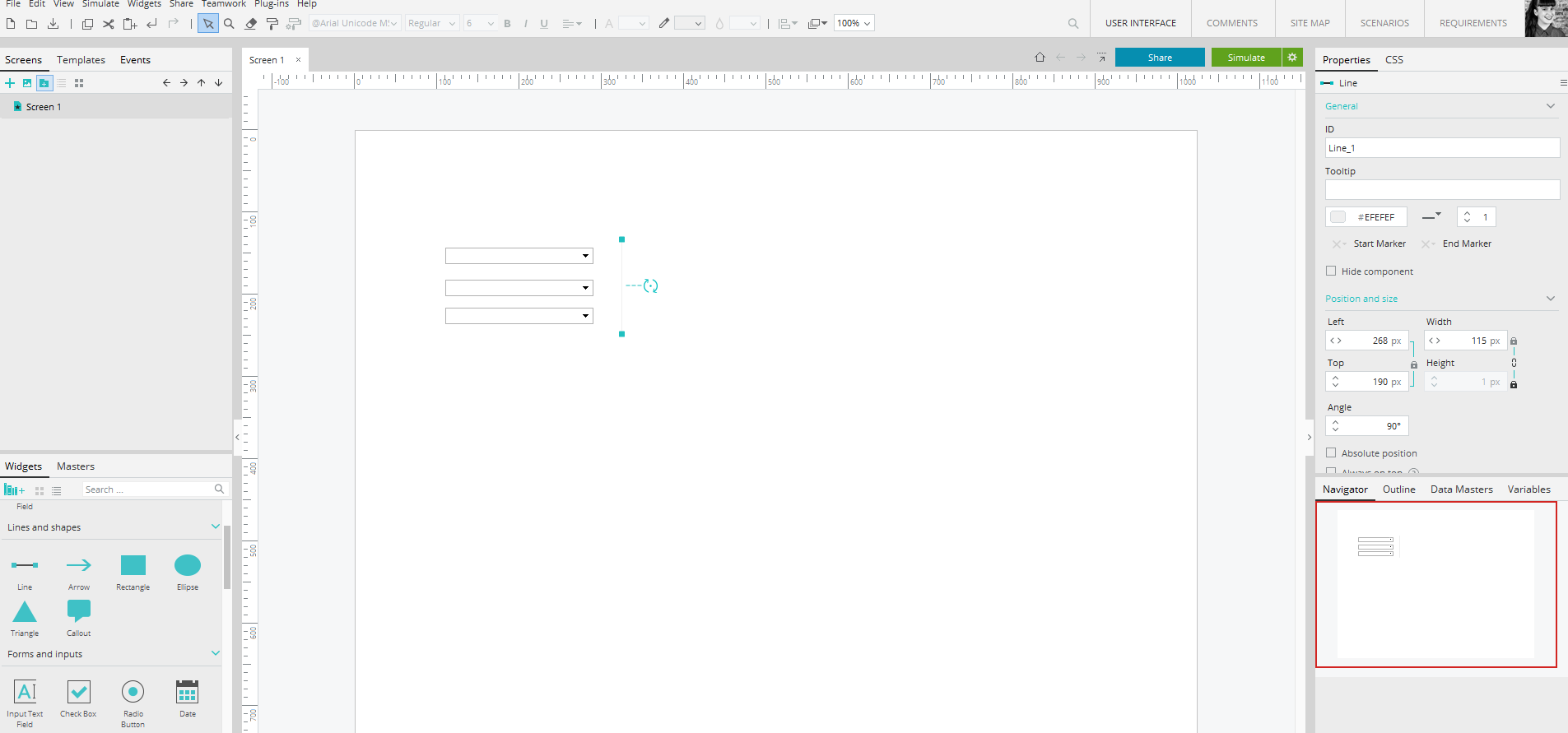
Task: Toggle the width lock icon
Action: click(1514, 341)
